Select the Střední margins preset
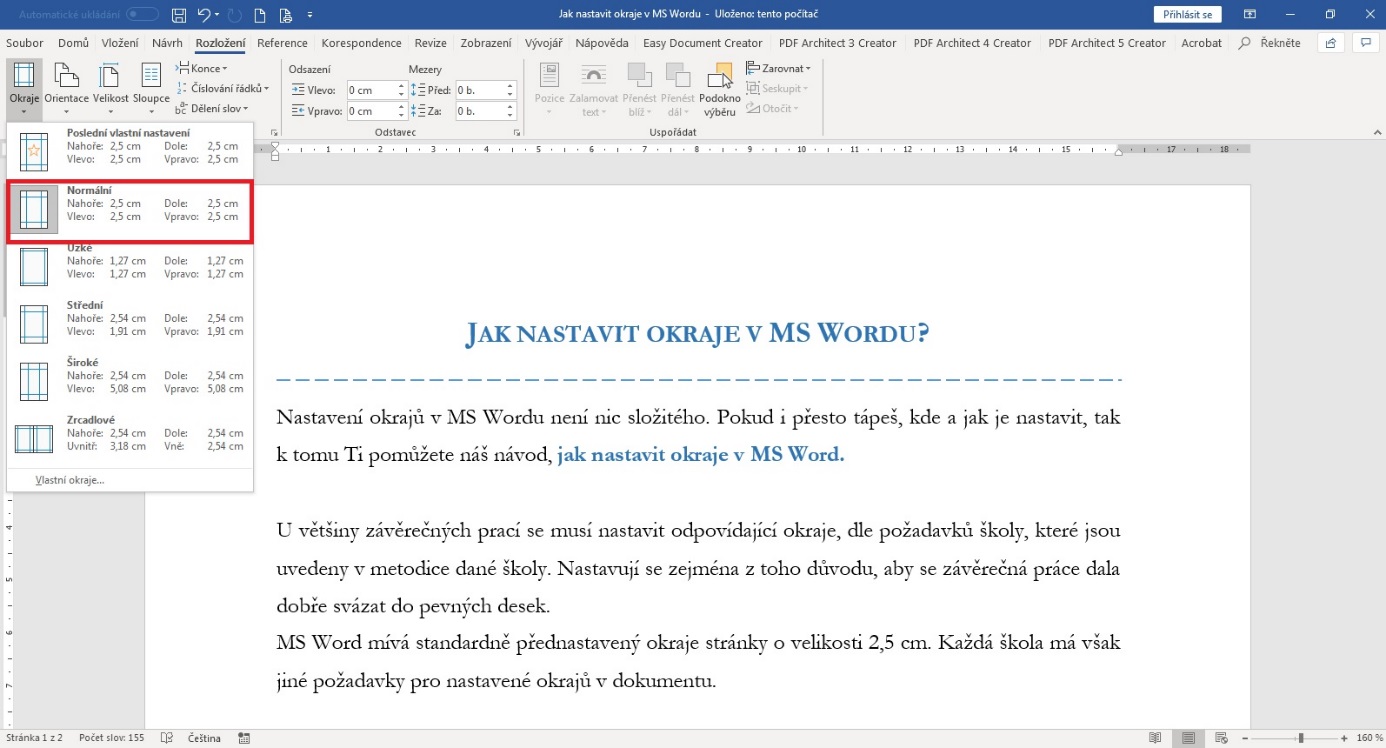Screen dimensions: 1386x748 click(x=130, y=324)
